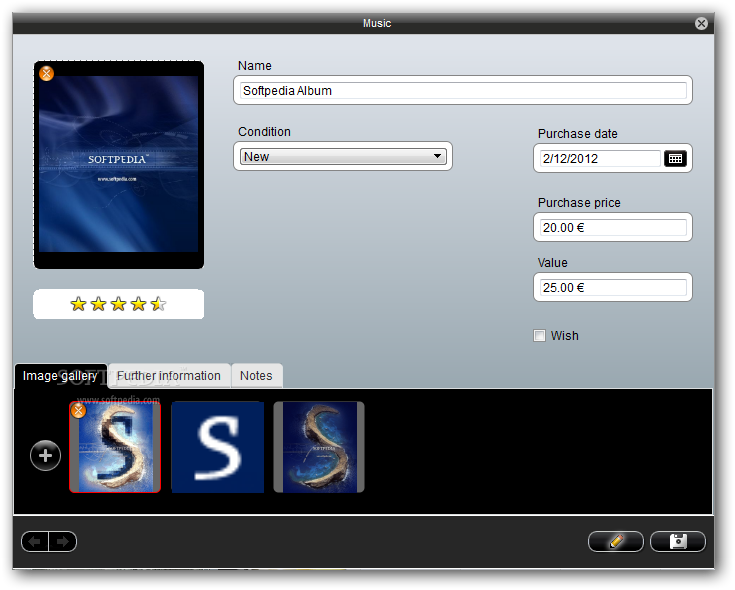Click the large Softpedia cover image
This screenshot has height=590, width=735.
(x=119, y=164)
